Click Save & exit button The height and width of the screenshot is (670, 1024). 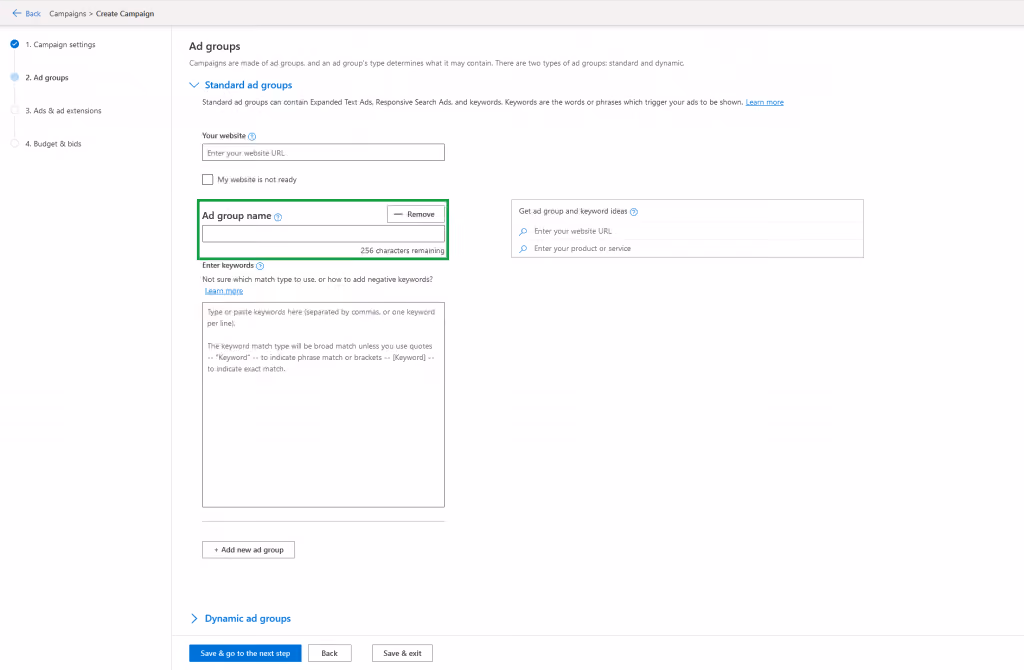tap(402, 653)
